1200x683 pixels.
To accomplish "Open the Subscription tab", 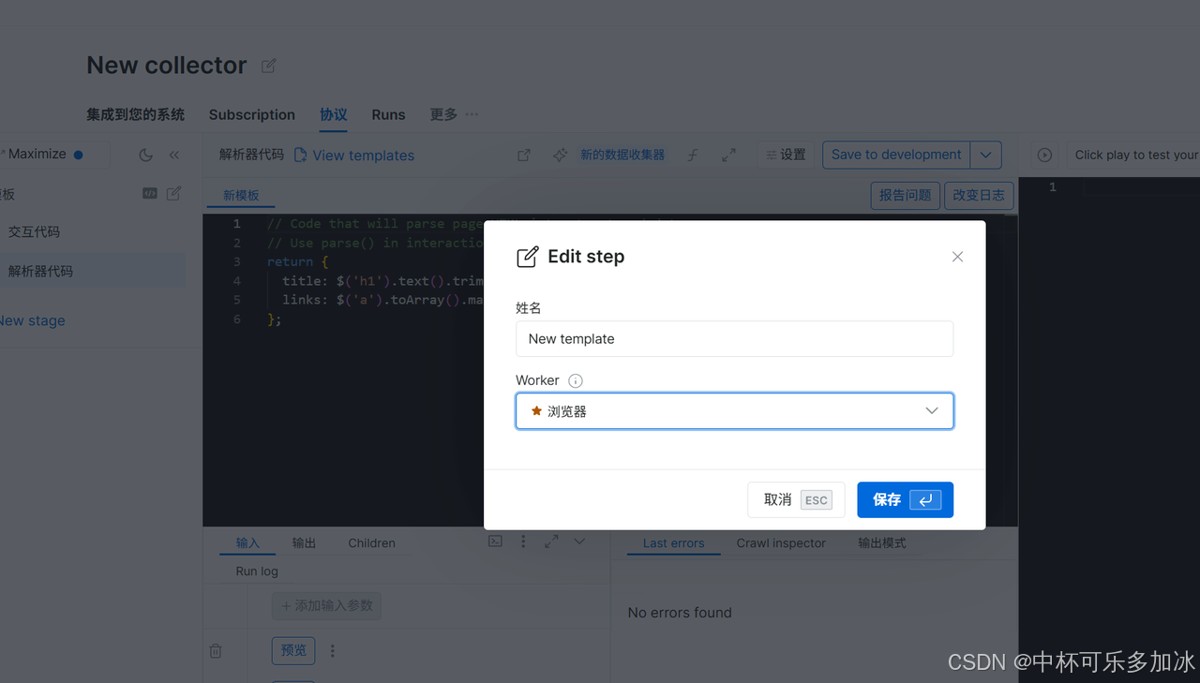I will [252, 115].
